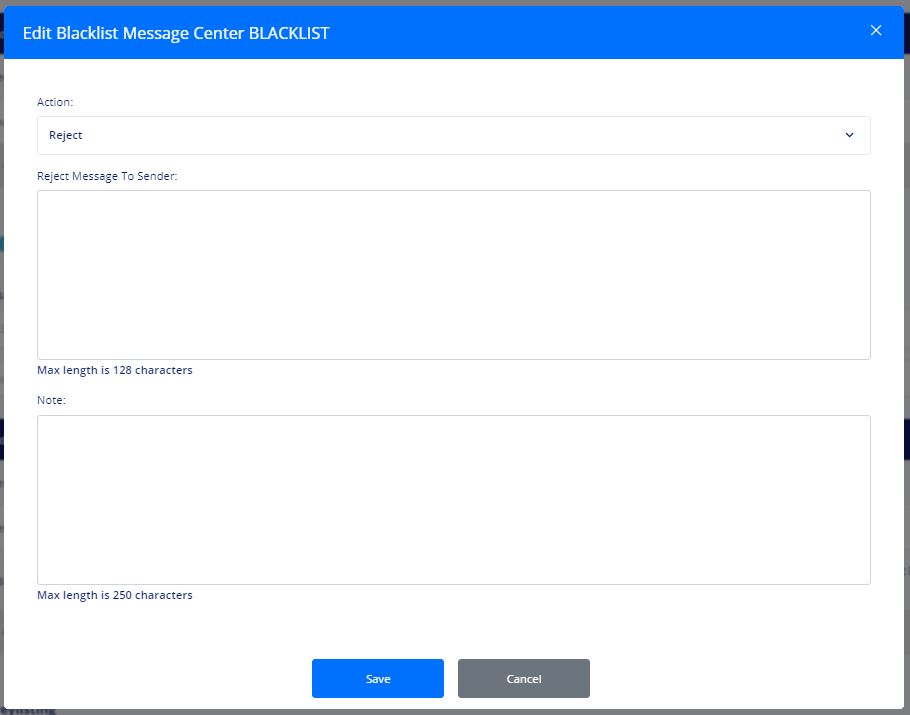910x715 pixels.
Task: Click into Reject Message To Sender textbox
Action: coord(453,275)
